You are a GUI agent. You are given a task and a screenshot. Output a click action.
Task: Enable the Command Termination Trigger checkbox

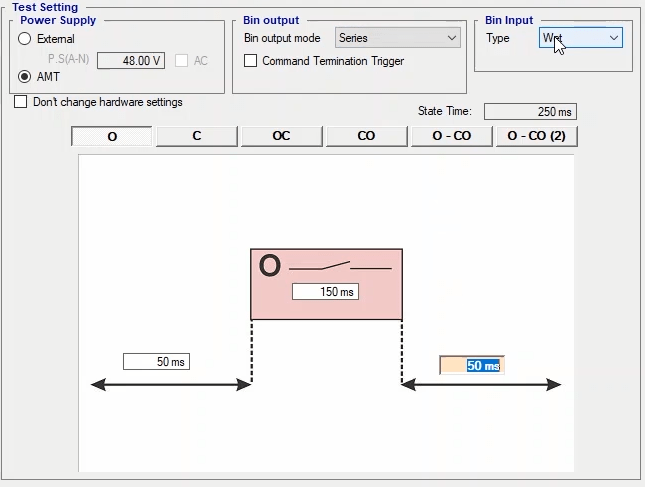251,61
